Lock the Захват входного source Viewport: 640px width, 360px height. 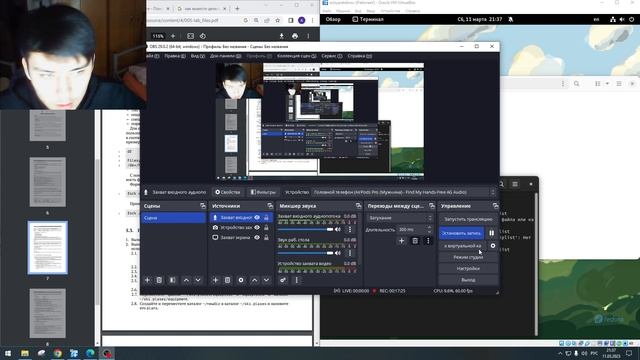pos(266,218)
